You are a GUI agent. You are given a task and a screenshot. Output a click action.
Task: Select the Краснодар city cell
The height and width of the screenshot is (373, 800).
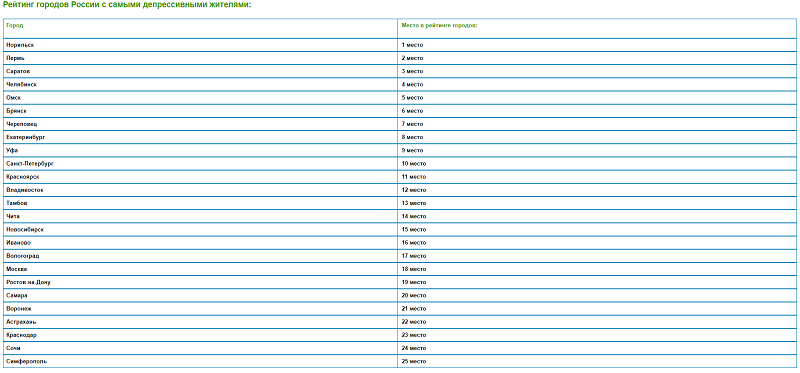pyautogui.click(x=201, y=335)
